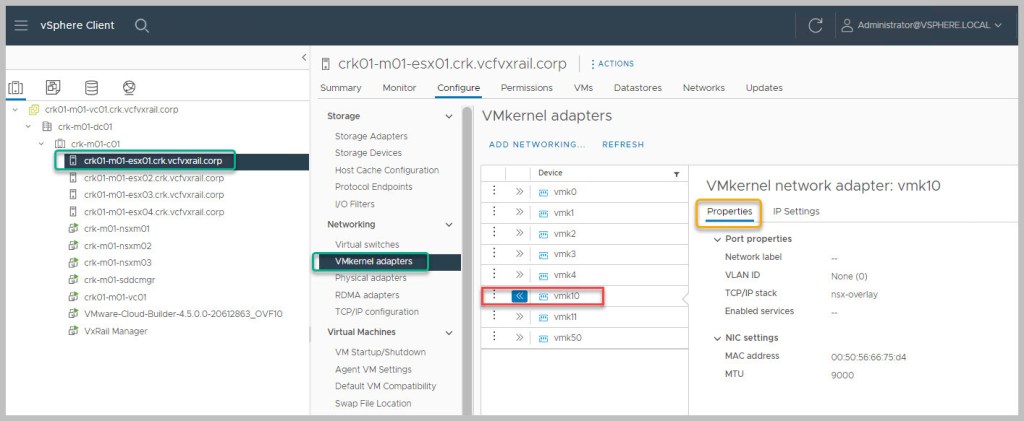Image resolution: width=1024 pixels, height=421 pixels.
Task: Open the vSphere Client hamburger menu
Action: 21,25
